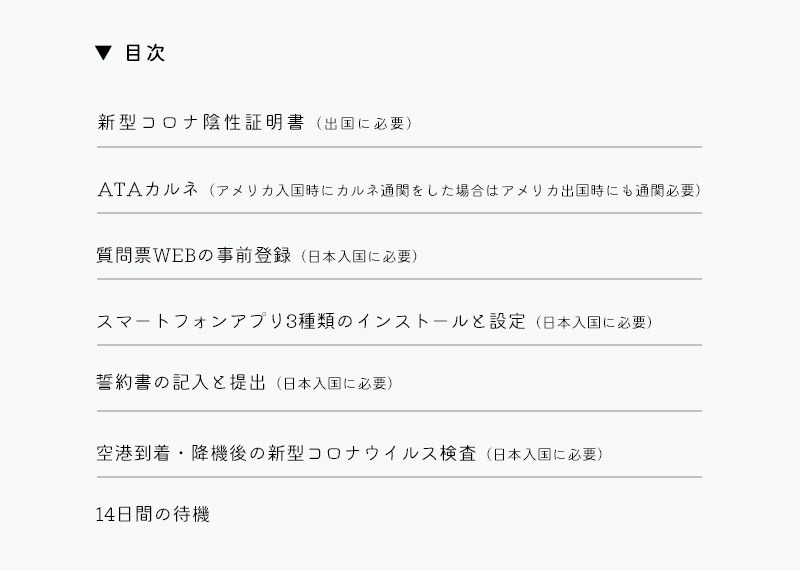Click the divider line below ATAカルネ
The image size is (800, 571).
point(399,213)
